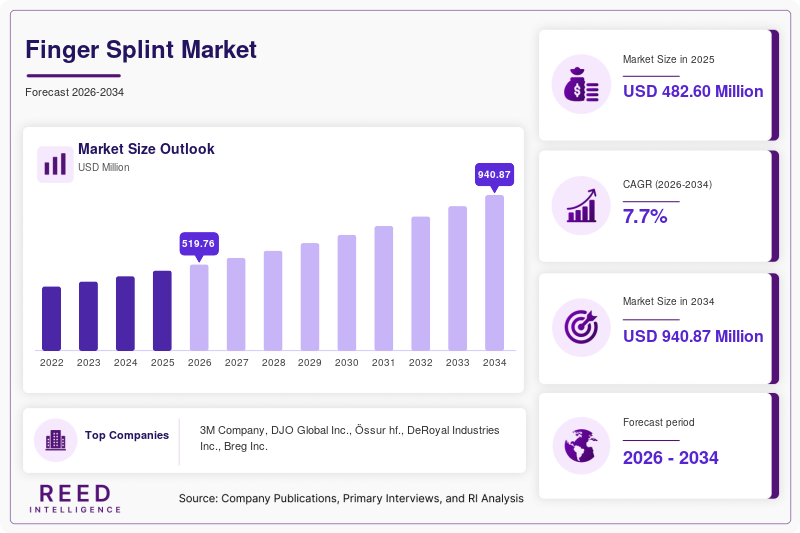Viewport: 800px width, 533px height.
Task: Click the 2026 axis label
Action: coord(199,363)
